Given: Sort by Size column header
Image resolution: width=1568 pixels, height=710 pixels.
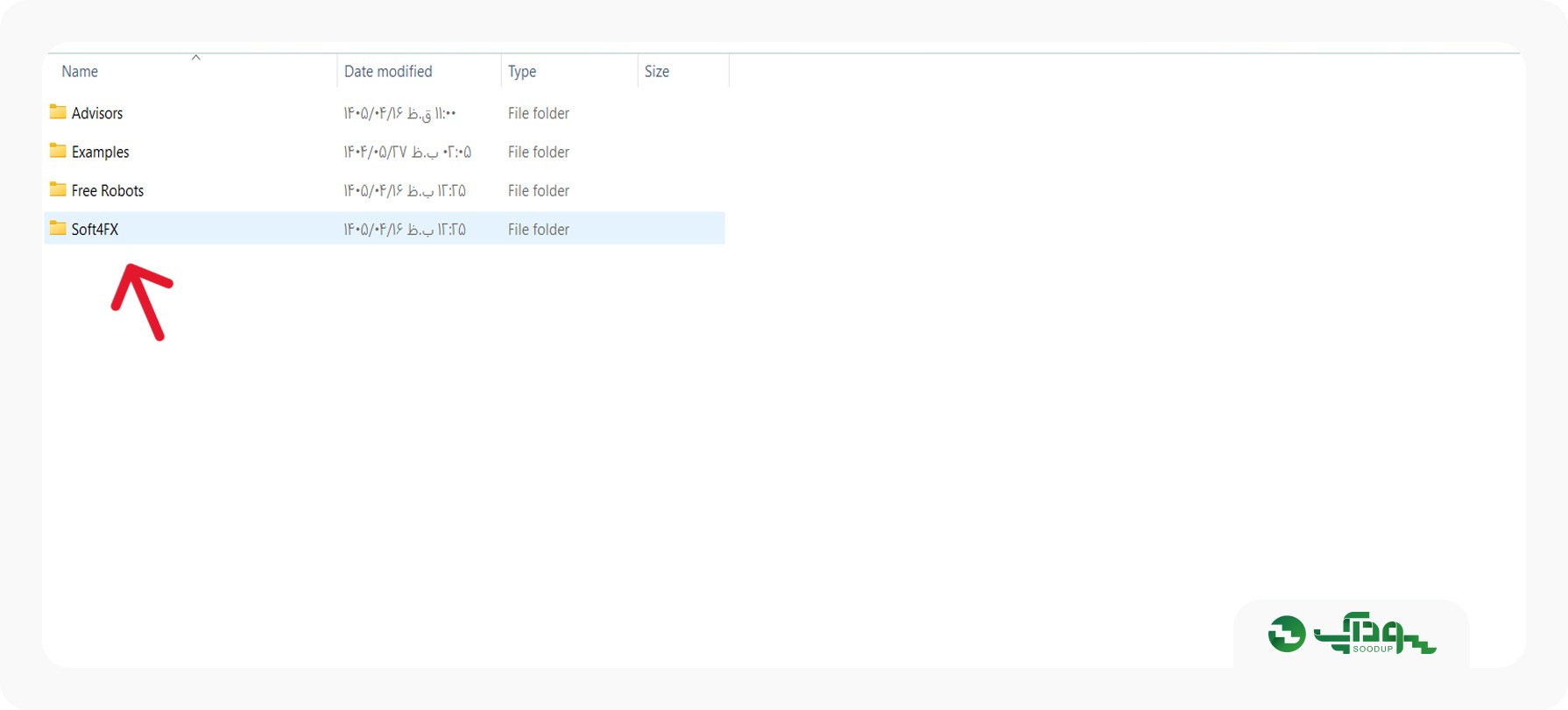Looking at the screenshot, I should tap(657, 72).
